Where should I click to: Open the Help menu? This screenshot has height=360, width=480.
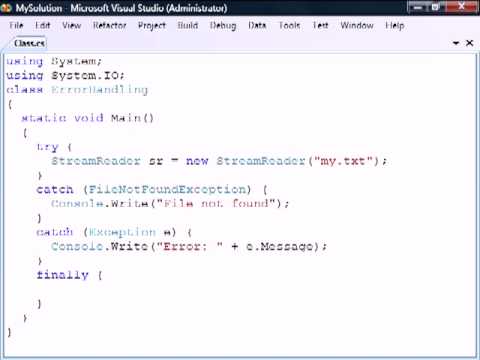coord(395,25)
